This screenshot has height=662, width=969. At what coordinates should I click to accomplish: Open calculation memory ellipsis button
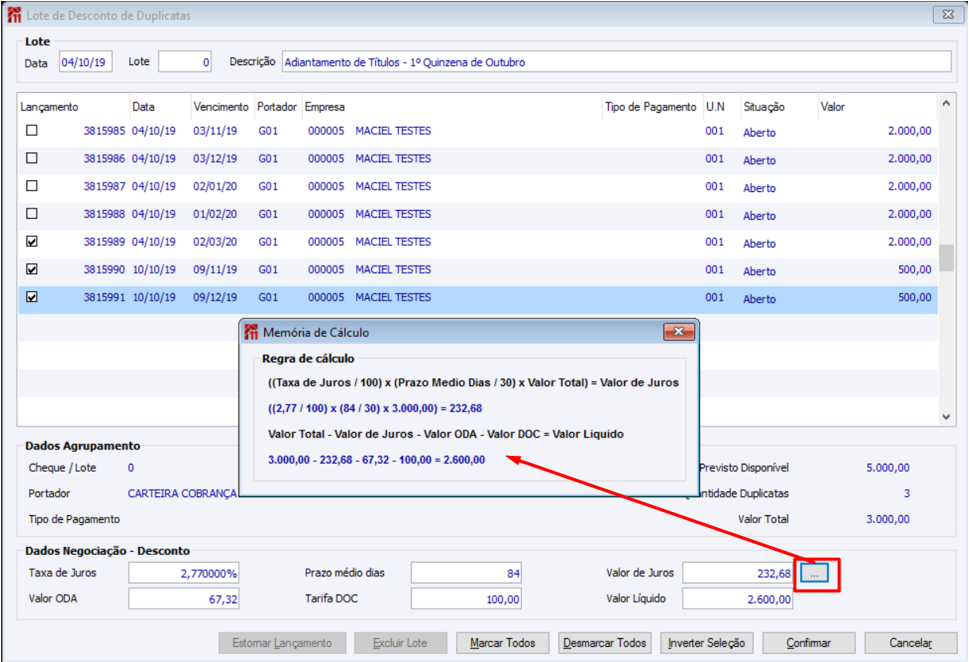pyautogui.click(x=815, y=574)
